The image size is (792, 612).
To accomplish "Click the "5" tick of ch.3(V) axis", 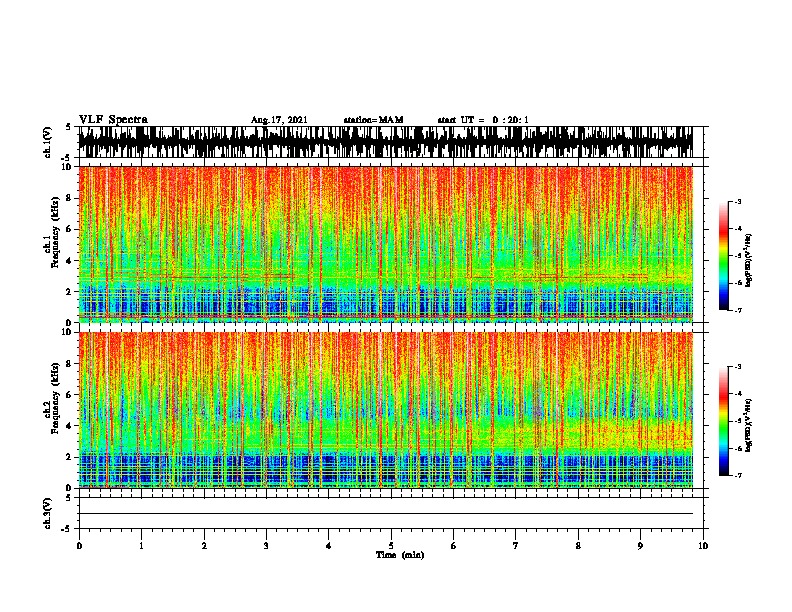I will tap(69, 497).
